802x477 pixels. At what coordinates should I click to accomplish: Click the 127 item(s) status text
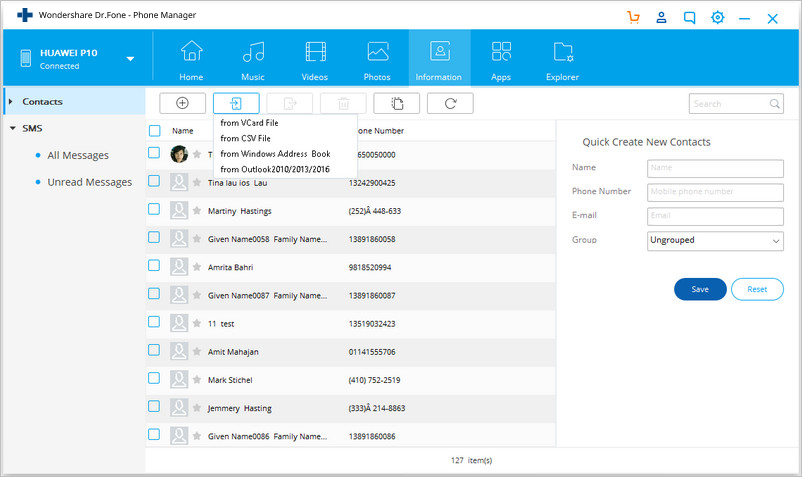coord(471,460)
